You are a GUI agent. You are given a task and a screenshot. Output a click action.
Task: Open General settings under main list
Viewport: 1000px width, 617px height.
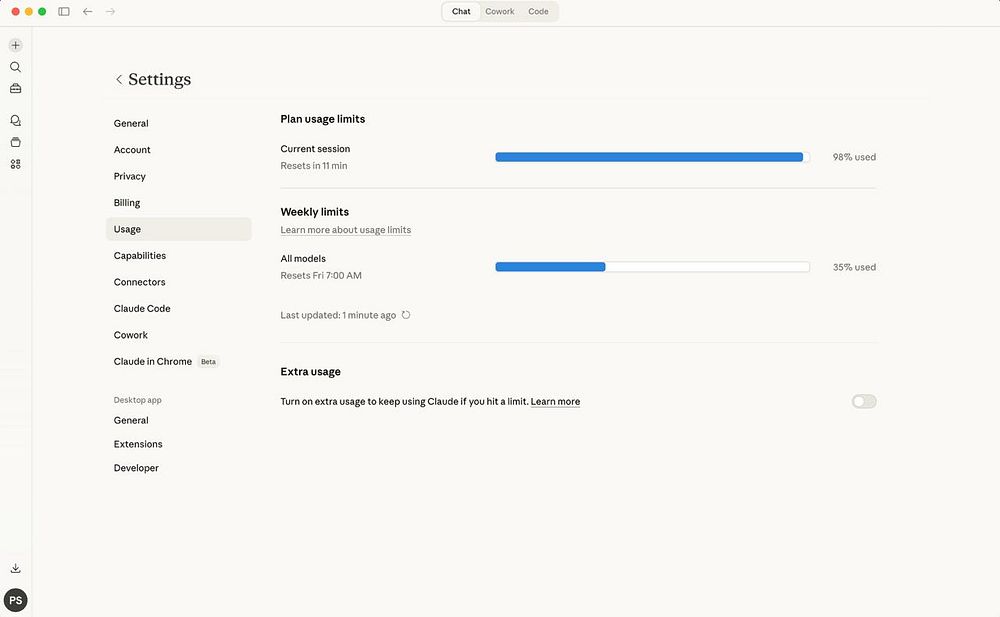(179, 123)
